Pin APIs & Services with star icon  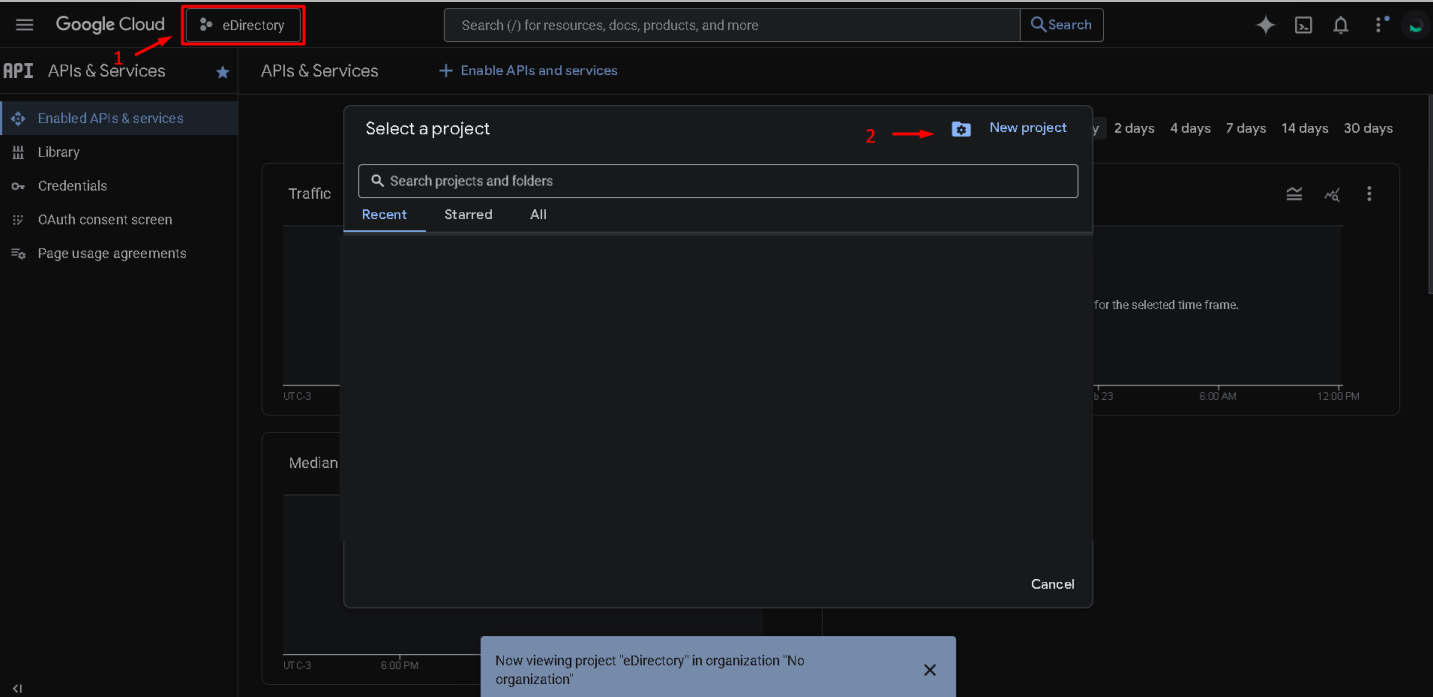(222, 72)
